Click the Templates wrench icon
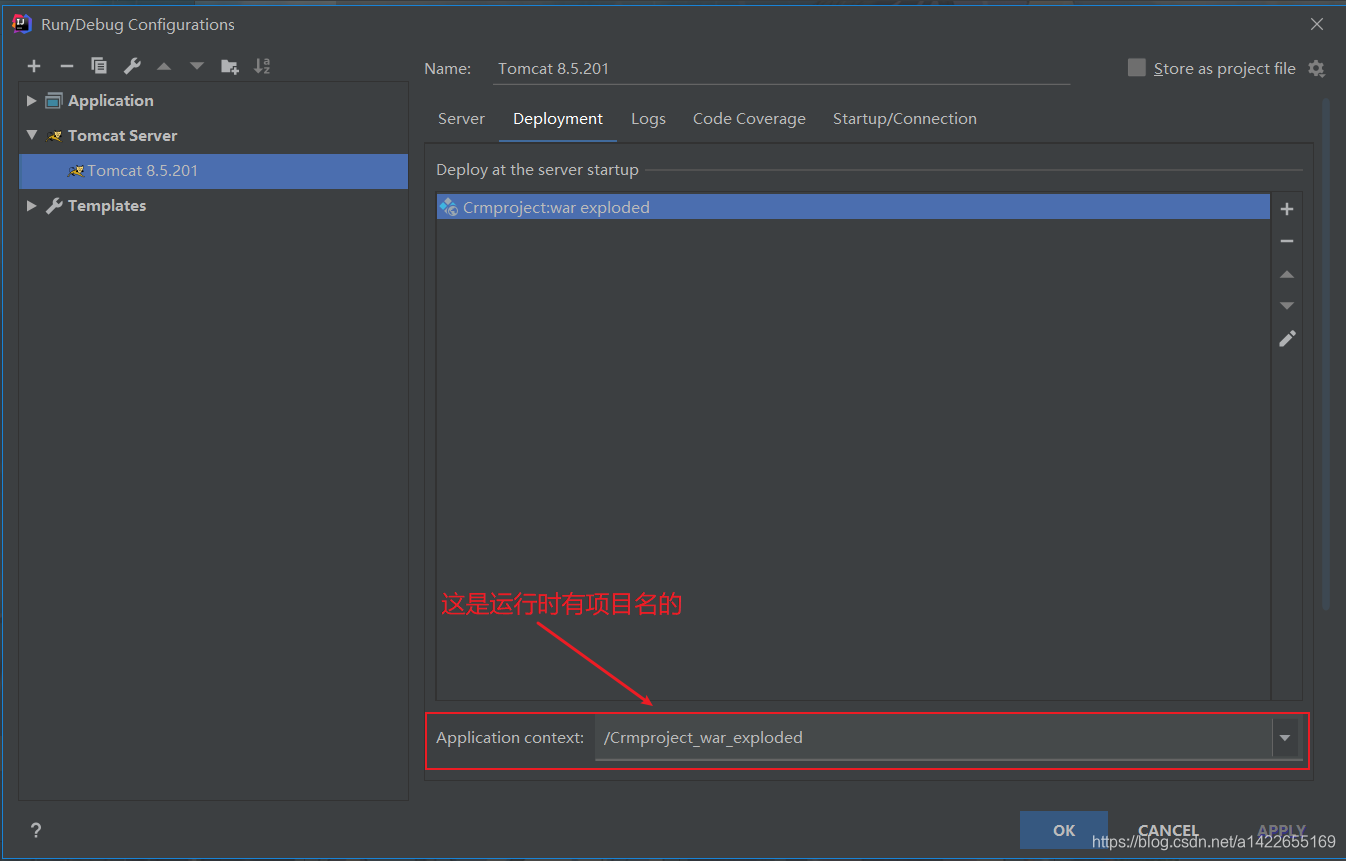Screen dimensions: 1346x861 [x=54, y=206]
